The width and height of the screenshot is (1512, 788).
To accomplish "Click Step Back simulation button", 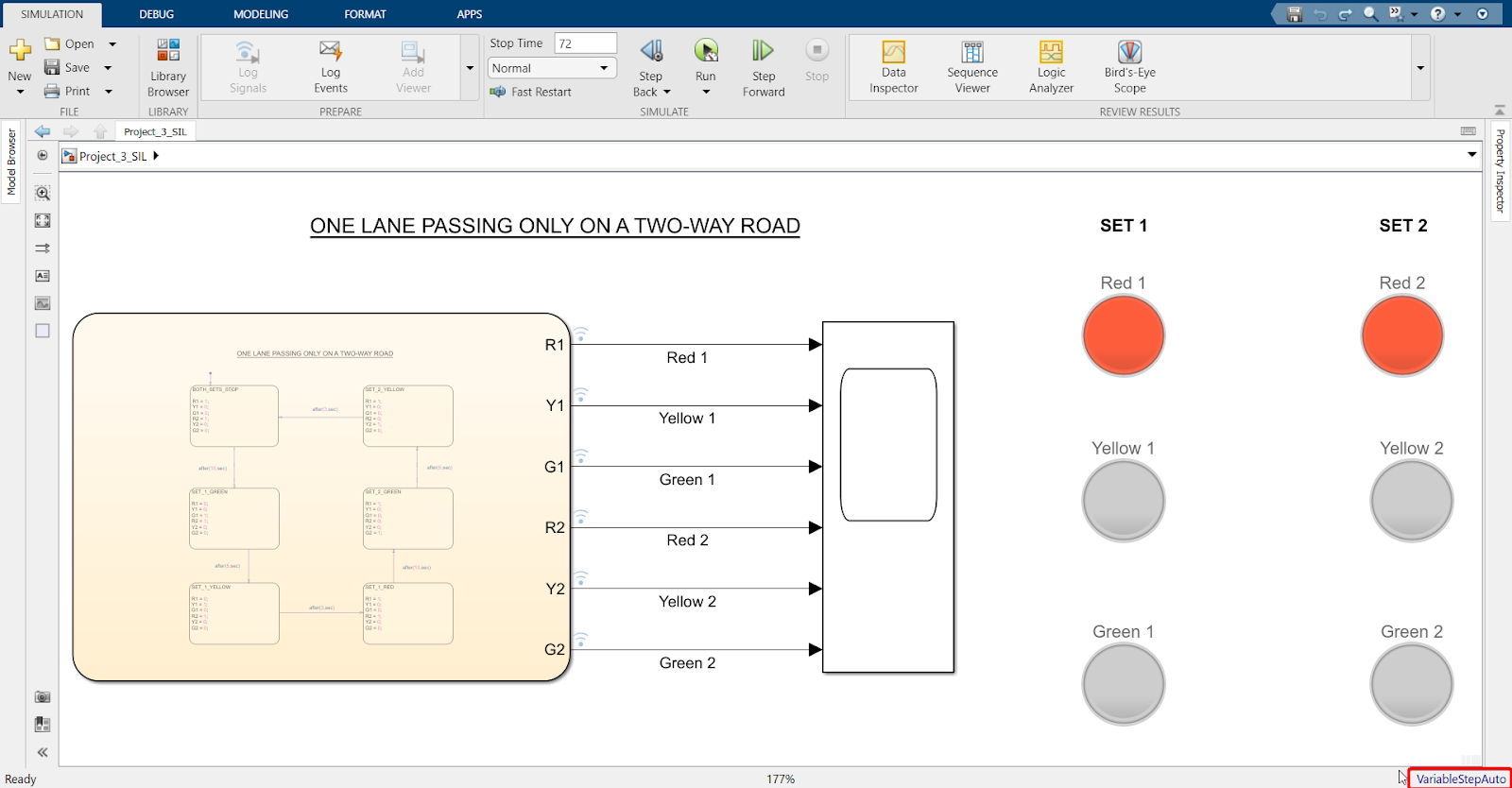I will [x=651, y=51].
